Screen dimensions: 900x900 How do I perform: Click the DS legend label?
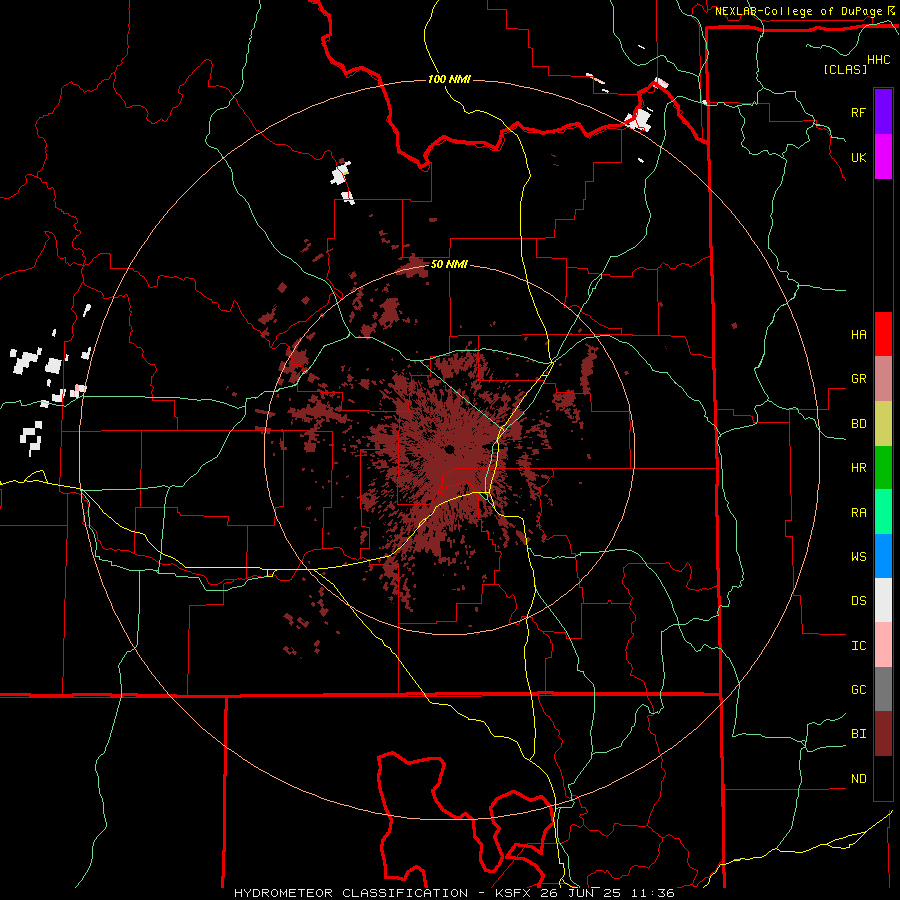click(x=858, y=601)
